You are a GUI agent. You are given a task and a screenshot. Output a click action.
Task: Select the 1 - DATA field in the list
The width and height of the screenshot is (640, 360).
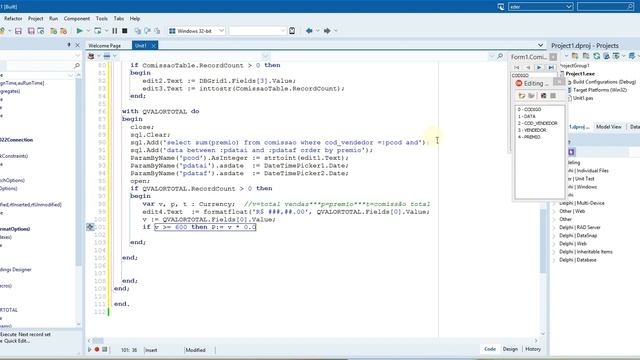[x=527, y=116]
